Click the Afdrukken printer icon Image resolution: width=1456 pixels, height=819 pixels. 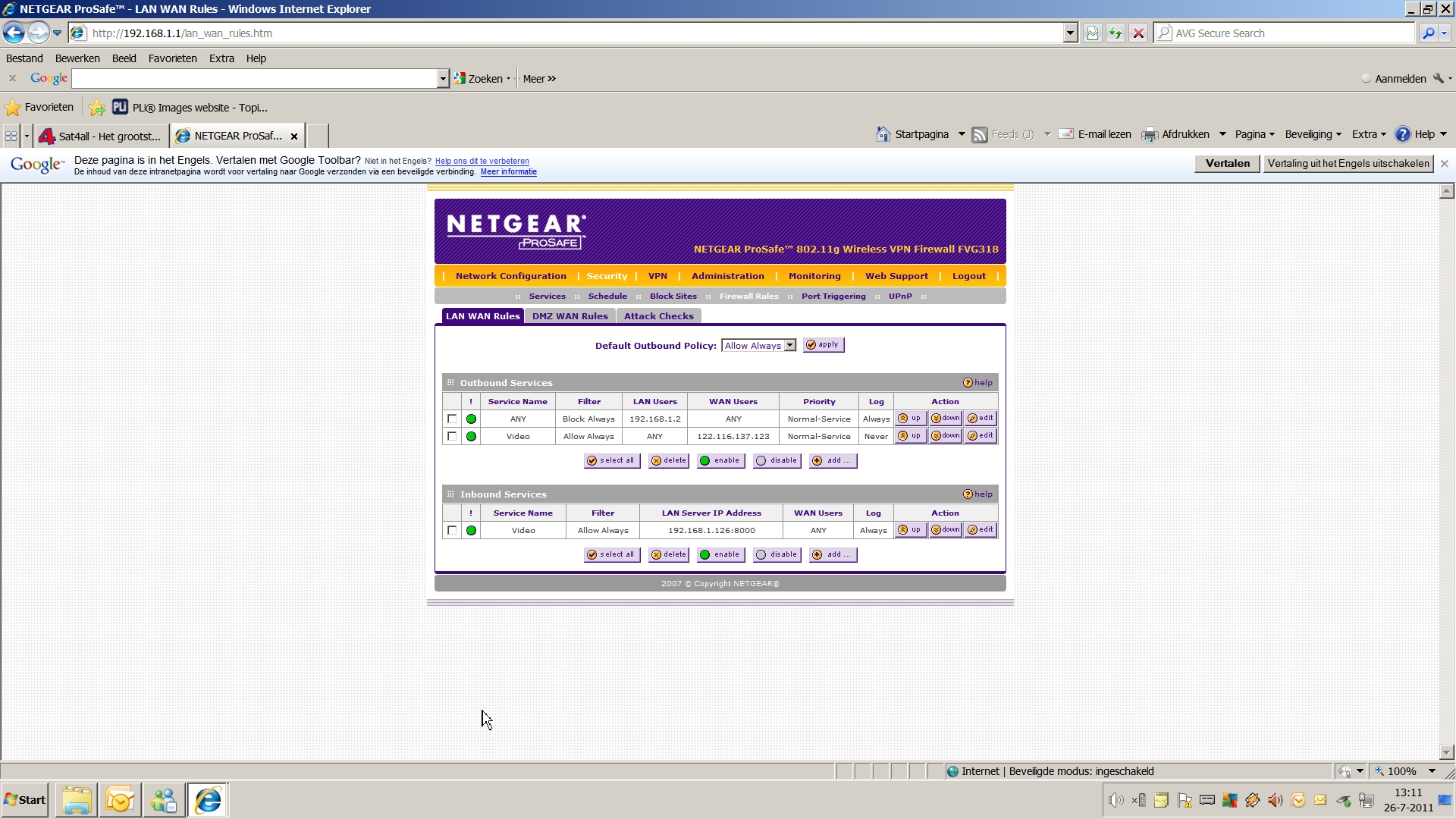[x=1150, y=135]
